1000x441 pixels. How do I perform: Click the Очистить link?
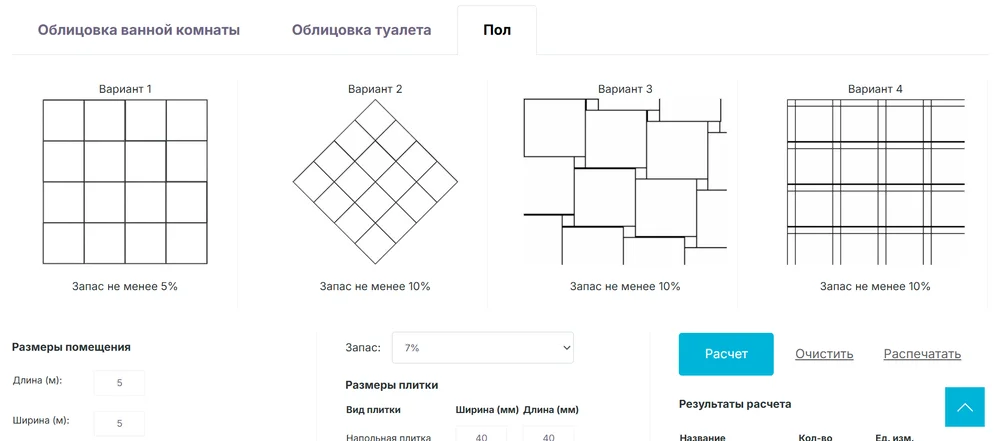[824, 354]
